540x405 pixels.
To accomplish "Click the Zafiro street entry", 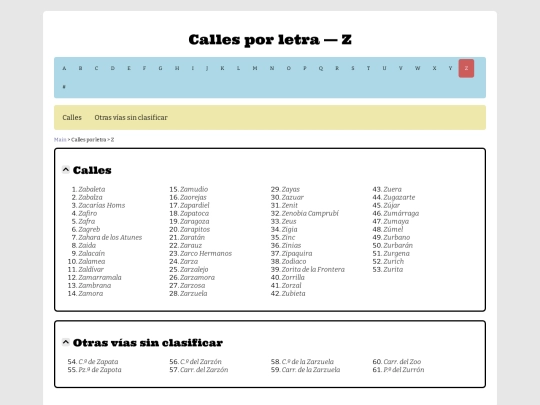I will (88, 213).
